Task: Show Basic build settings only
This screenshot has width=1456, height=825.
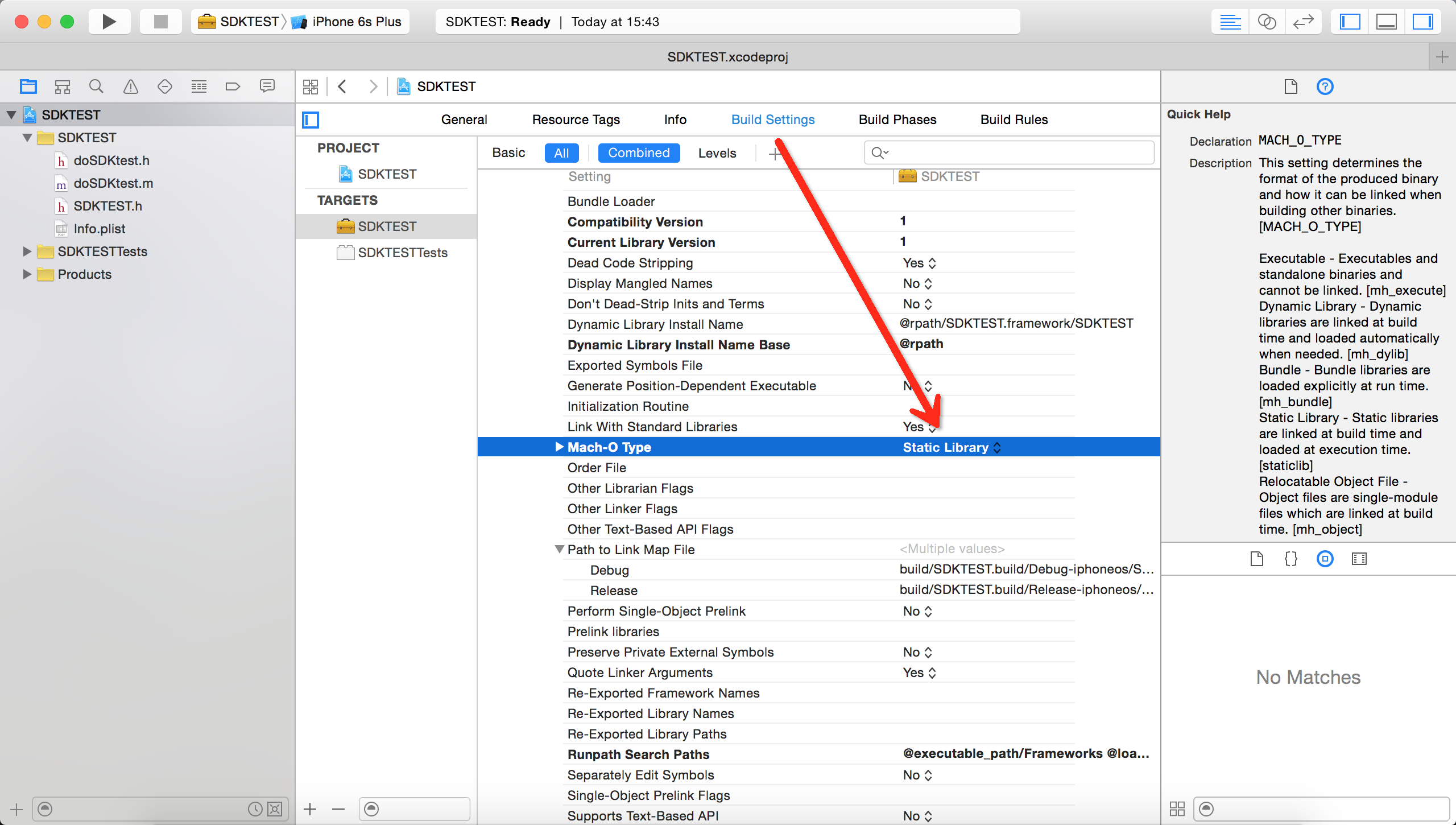Action: tap(508, 153)
